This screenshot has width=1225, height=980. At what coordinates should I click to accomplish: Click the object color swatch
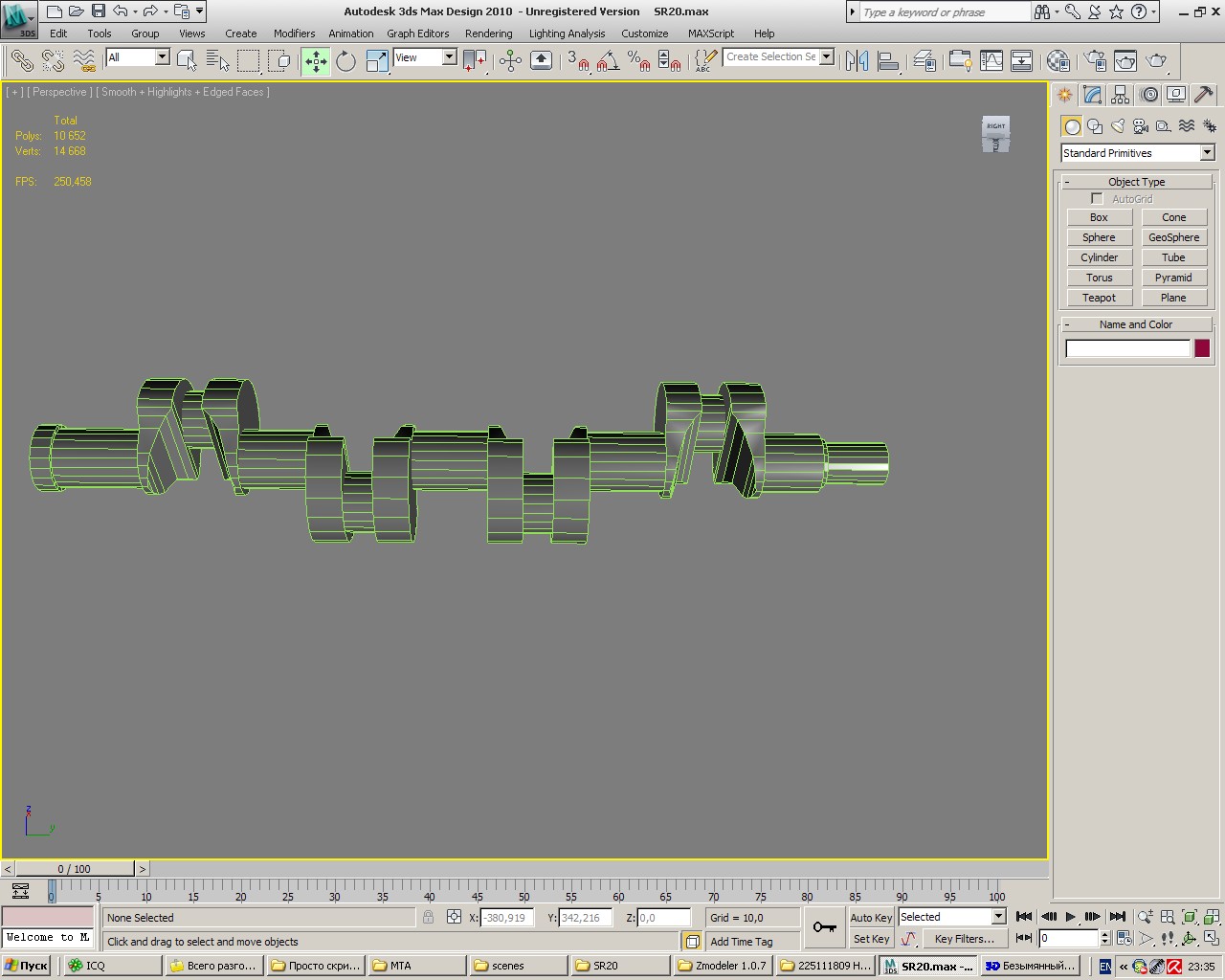(1202, 348)
